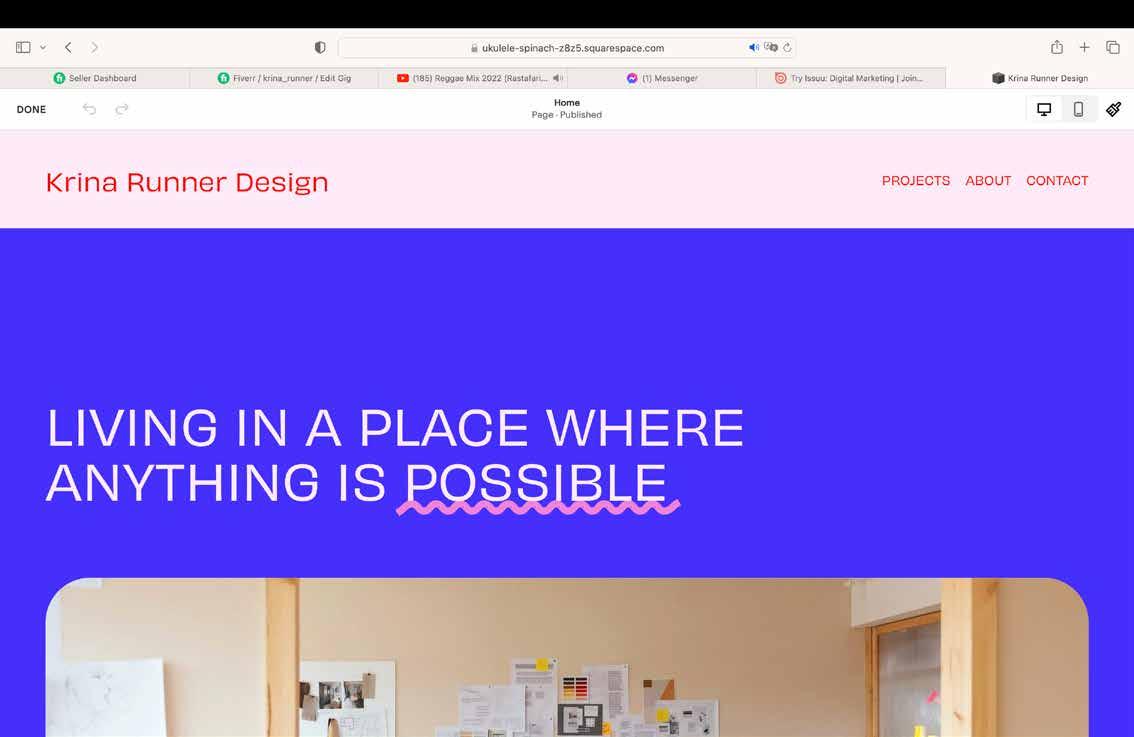Select the Krina Runner Design tab
Viewport: 1134px width, 737px height.
click(x=1040, y=78)
